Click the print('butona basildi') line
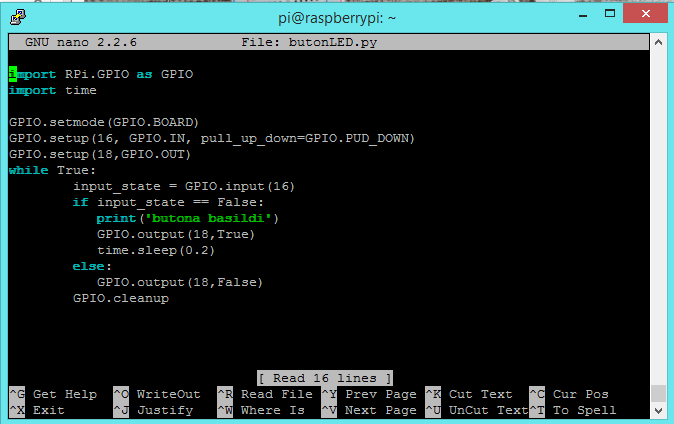Image resolution: width=674 pixels, height=424 pixels. click(x=188, y=218)
